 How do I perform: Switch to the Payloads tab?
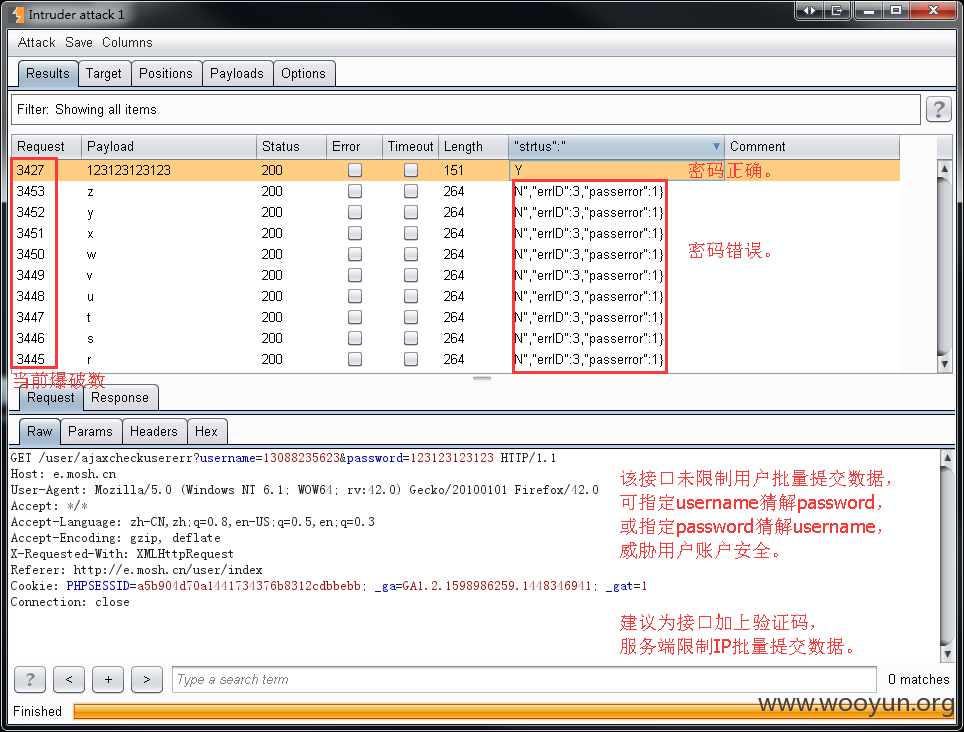coord(237,74)
